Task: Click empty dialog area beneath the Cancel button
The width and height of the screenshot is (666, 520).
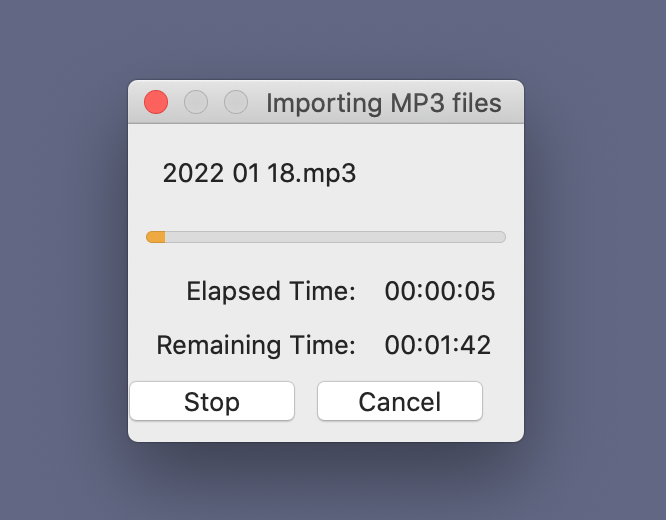Action: coord(400,431)
